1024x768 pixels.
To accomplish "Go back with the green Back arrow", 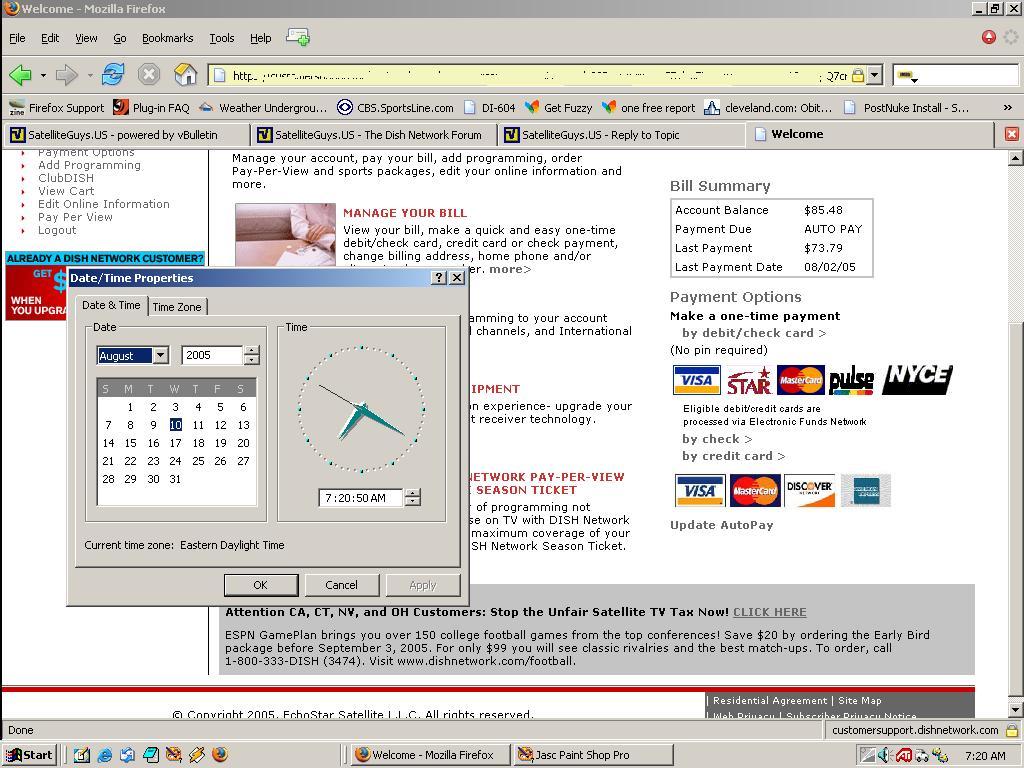I will point(20,75).
